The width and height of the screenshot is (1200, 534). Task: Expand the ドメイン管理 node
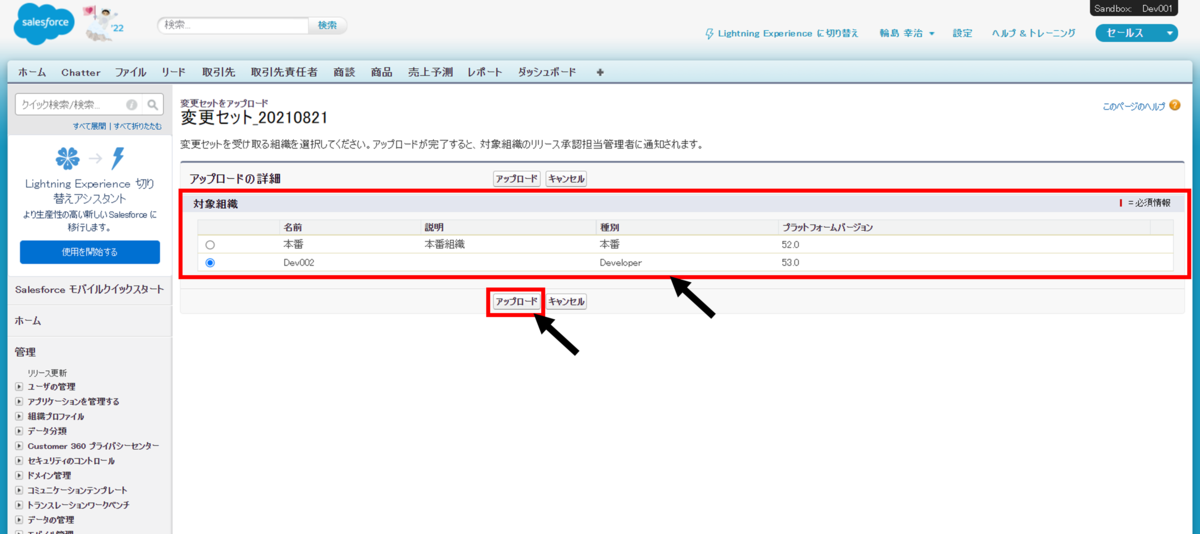pyautogui.click(x=19, y=476)
